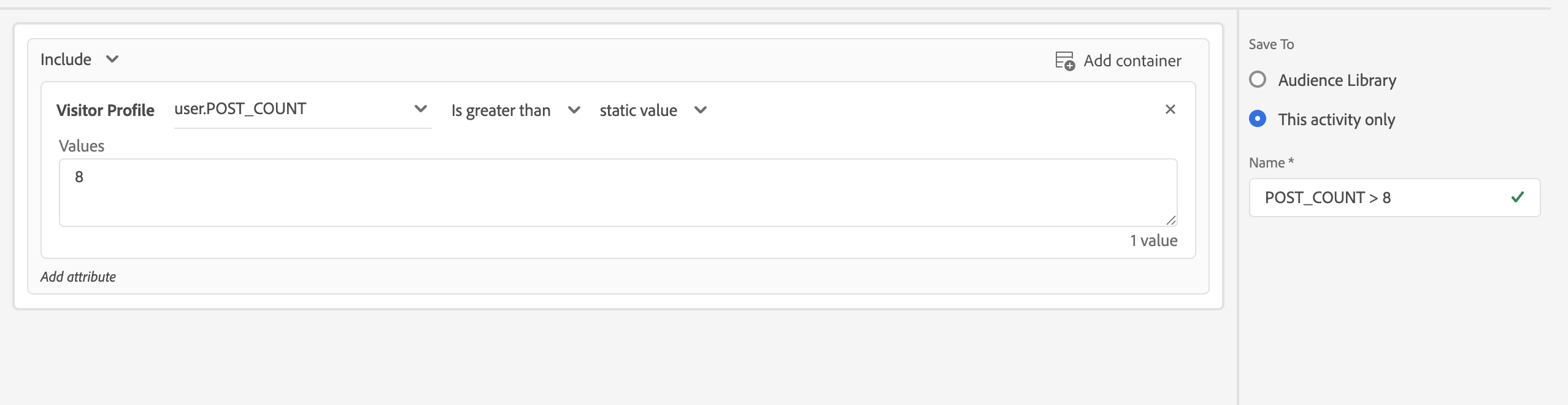This screenshot has width=1568, height=405.
Task: Click the arrow beside Is greater than
Action: [574, 110]
